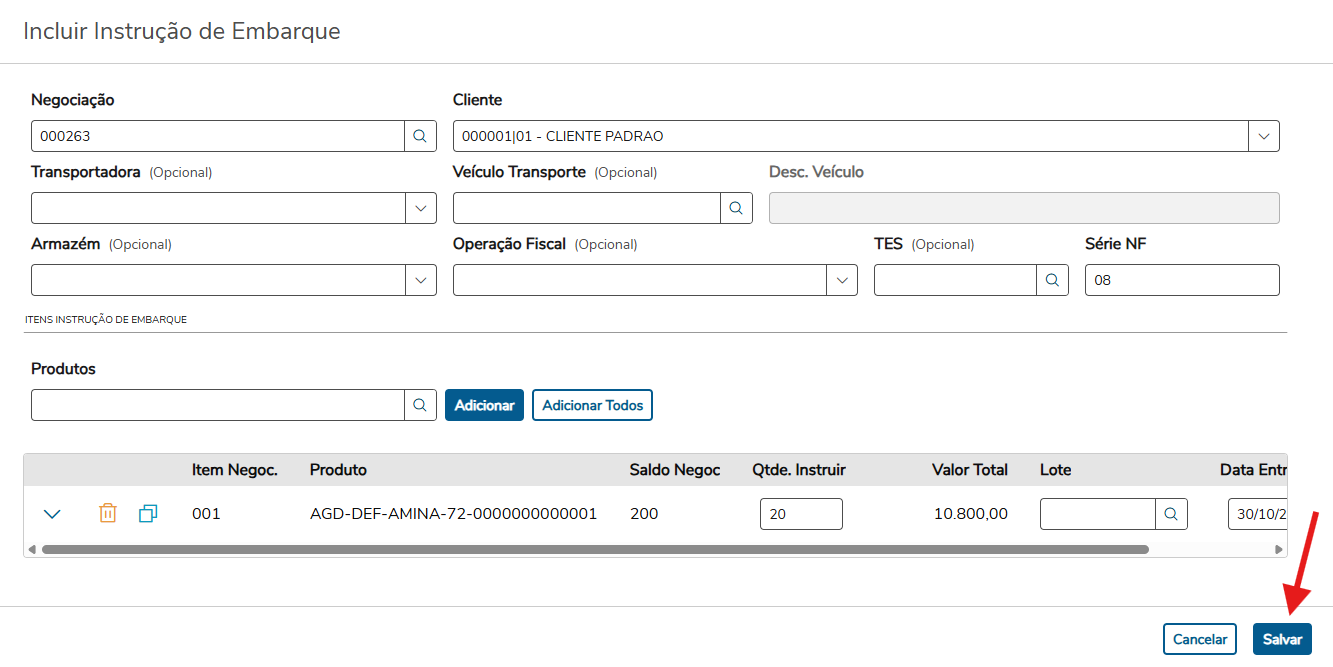The image size is (1333, 667).
Task: Click the grid scrollbar right arrow
Action: pyautogui.click(x=1278, y=549)
